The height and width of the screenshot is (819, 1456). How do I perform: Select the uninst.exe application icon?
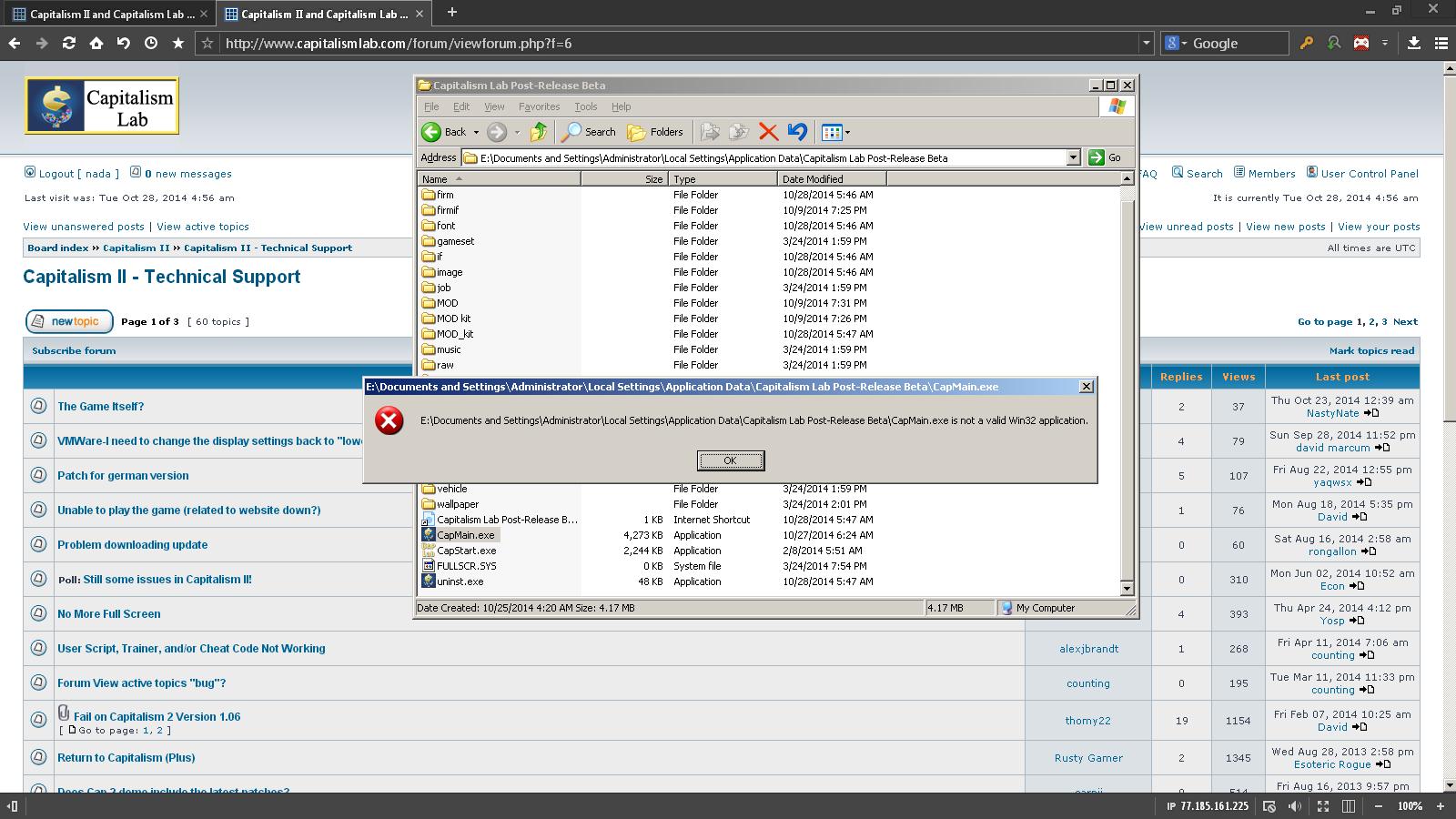coord(429,581)
